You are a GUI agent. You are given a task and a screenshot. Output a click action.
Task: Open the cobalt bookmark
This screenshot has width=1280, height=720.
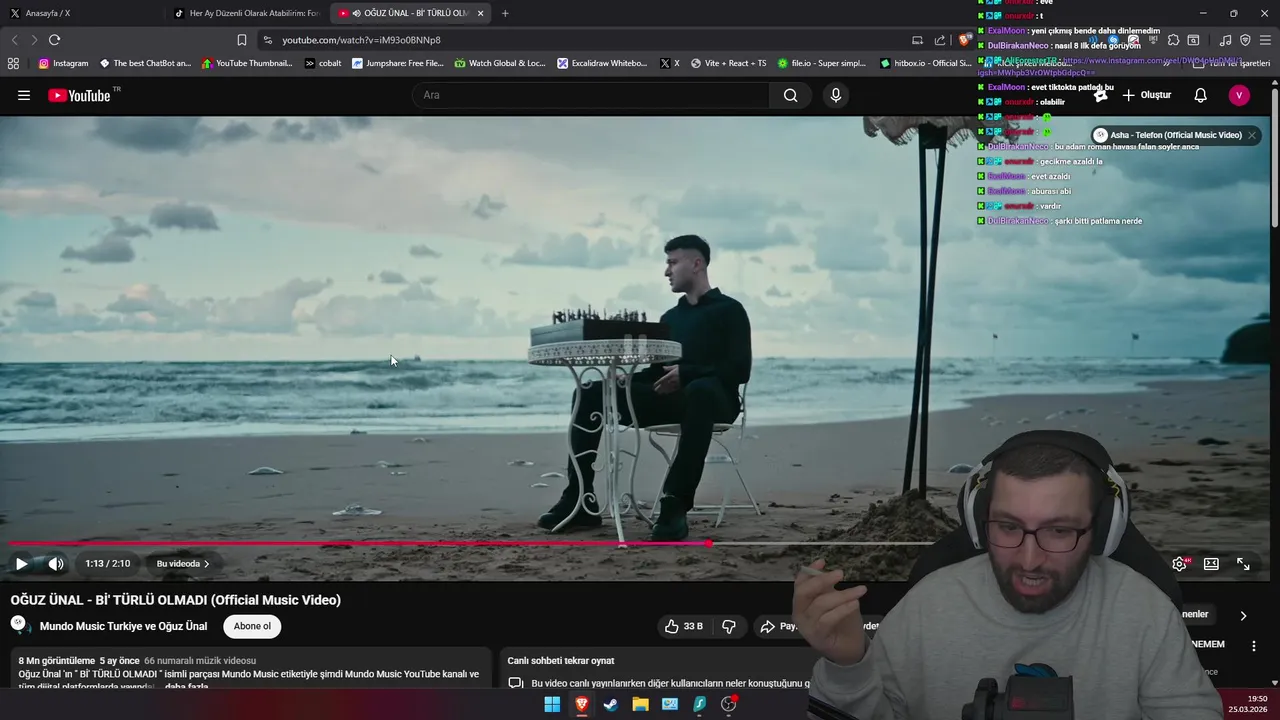[323, 63]
